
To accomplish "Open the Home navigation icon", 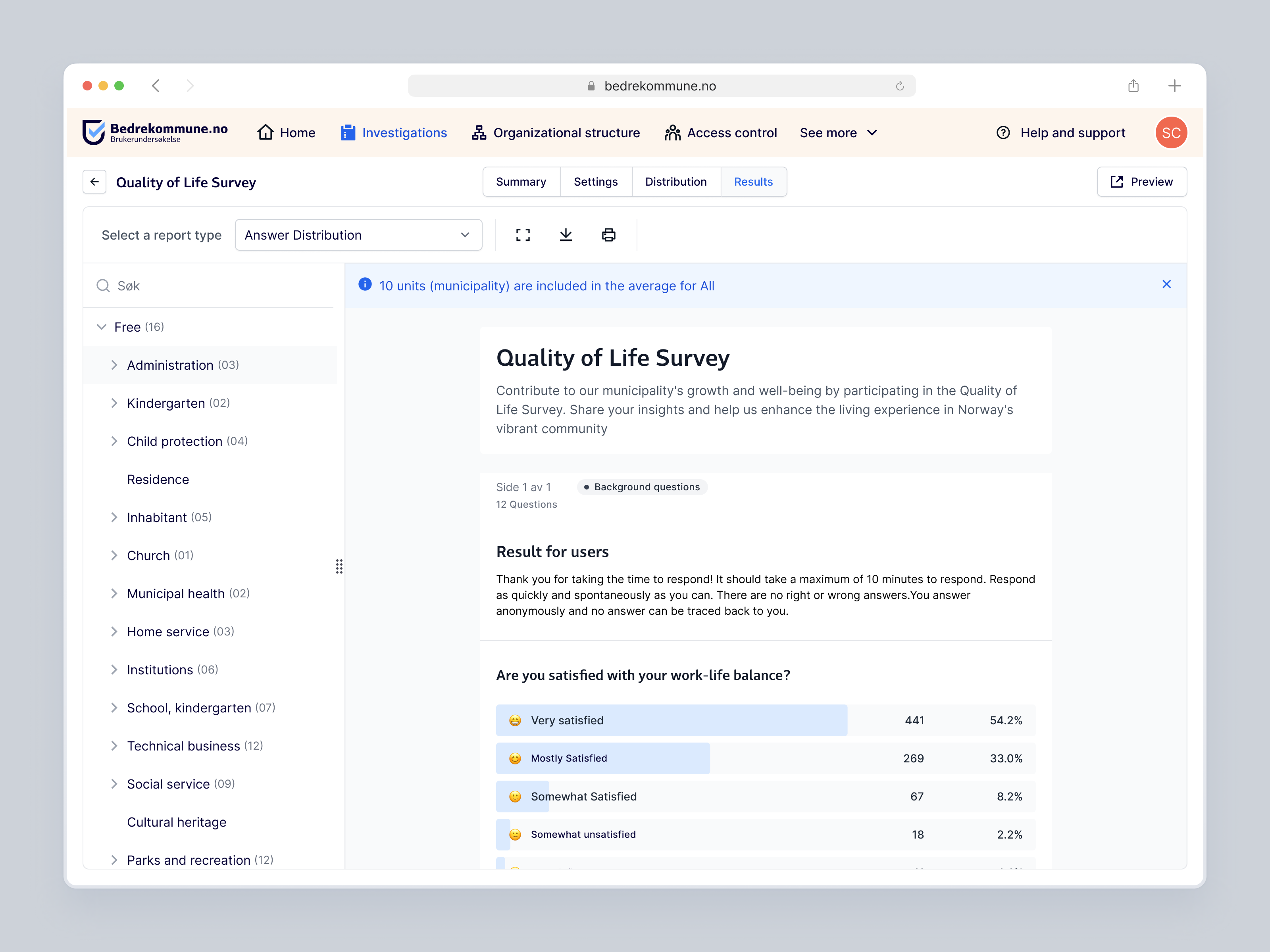I will click(x=266, y=132).
